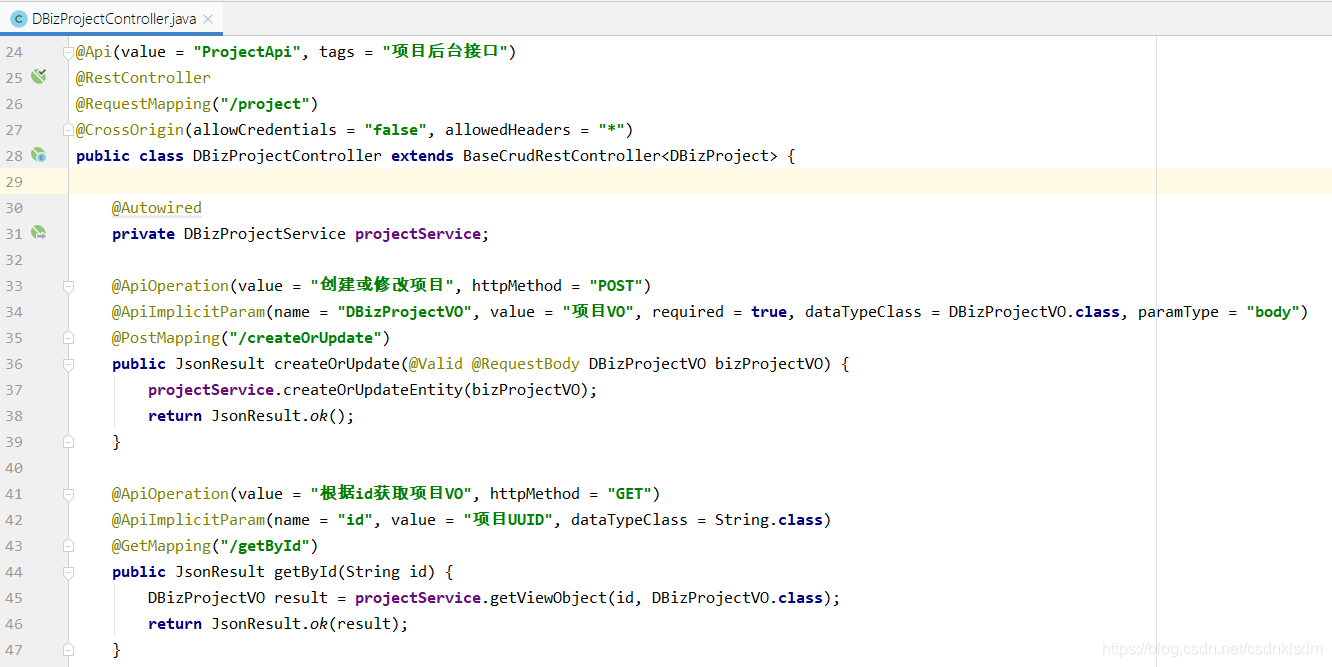Image resolution: width=1332 pixels, height=667 pixels.
Task: Click the result variable declaration on line 45
Action: click(x=301, y=597)
